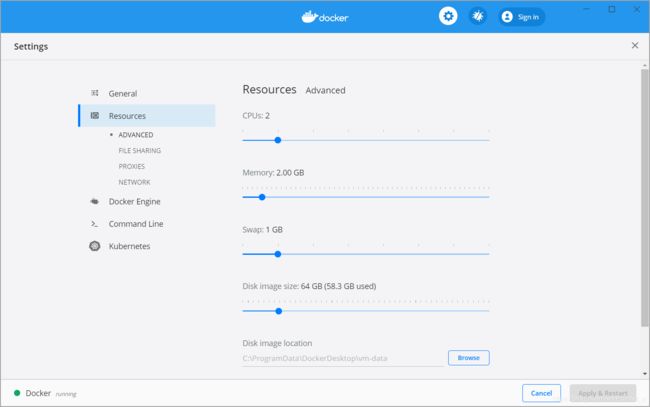Click the green Docker running status dot
650x407 pixels.
[x=17, y=393]
